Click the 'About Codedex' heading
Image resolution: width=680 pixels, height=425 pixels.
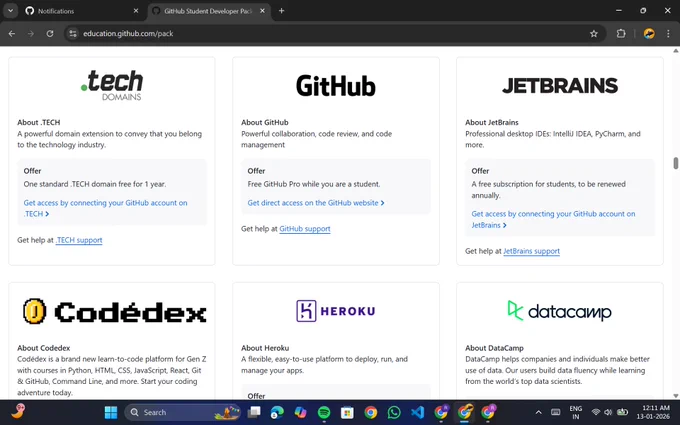coord(43,348)
